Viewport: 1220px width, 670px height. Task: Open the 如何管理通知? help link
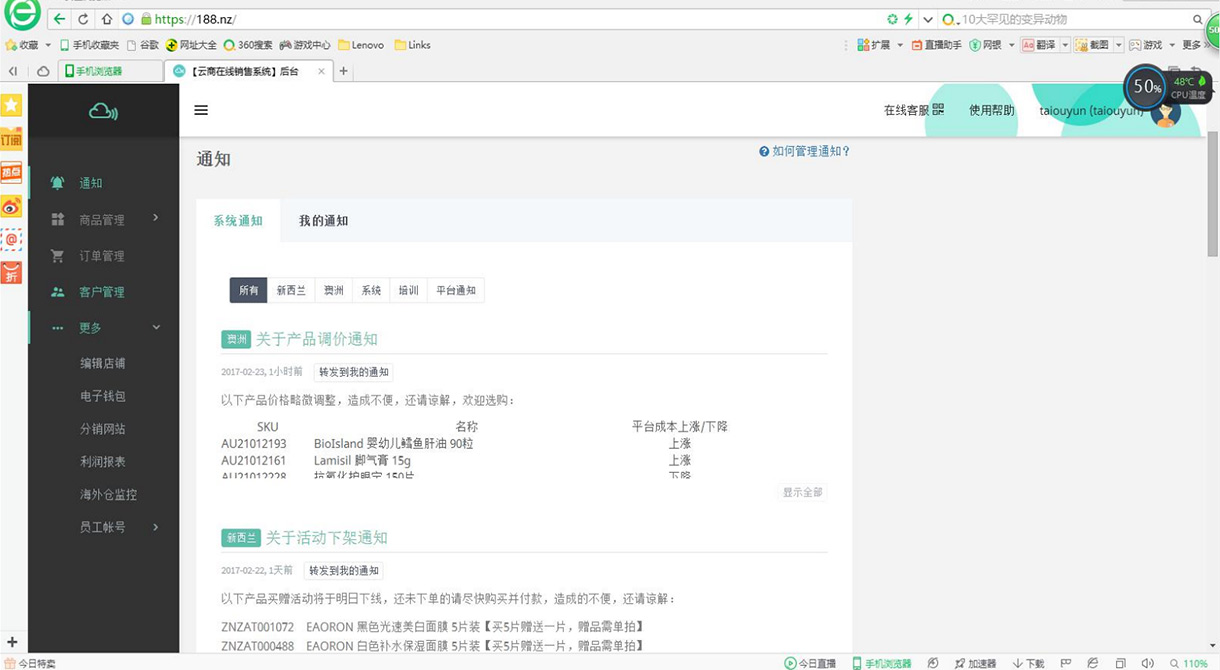[x=805, y=152]
